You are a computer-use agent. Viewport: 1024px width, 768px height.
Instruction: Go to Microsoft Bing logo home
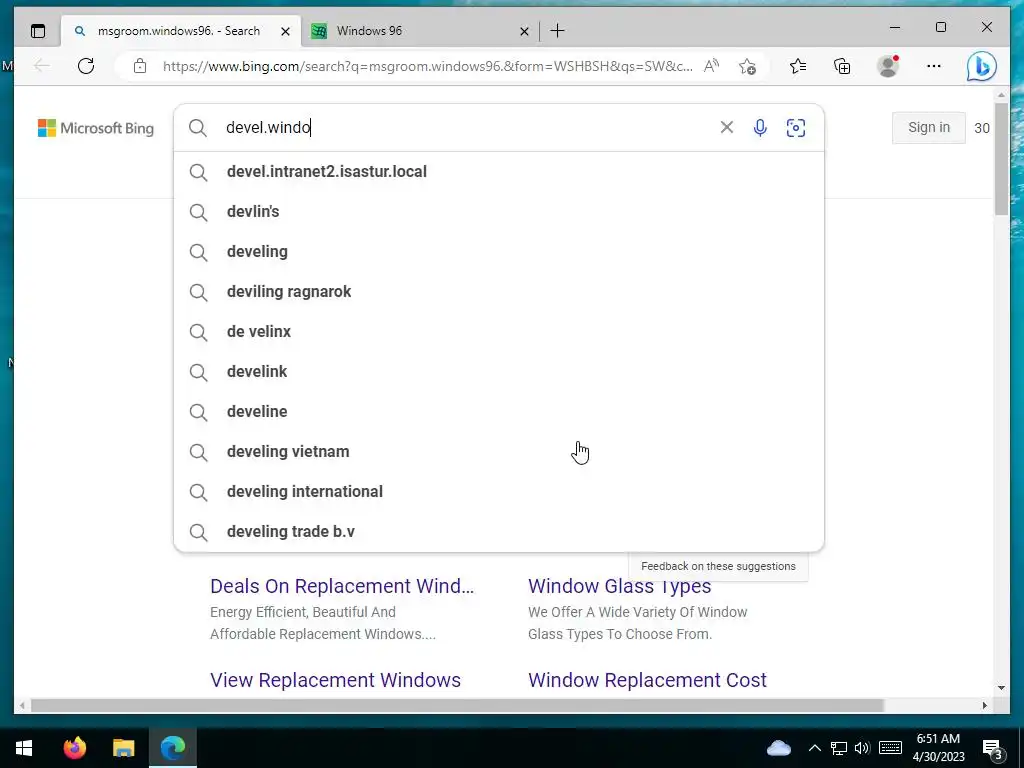point(96,128)
